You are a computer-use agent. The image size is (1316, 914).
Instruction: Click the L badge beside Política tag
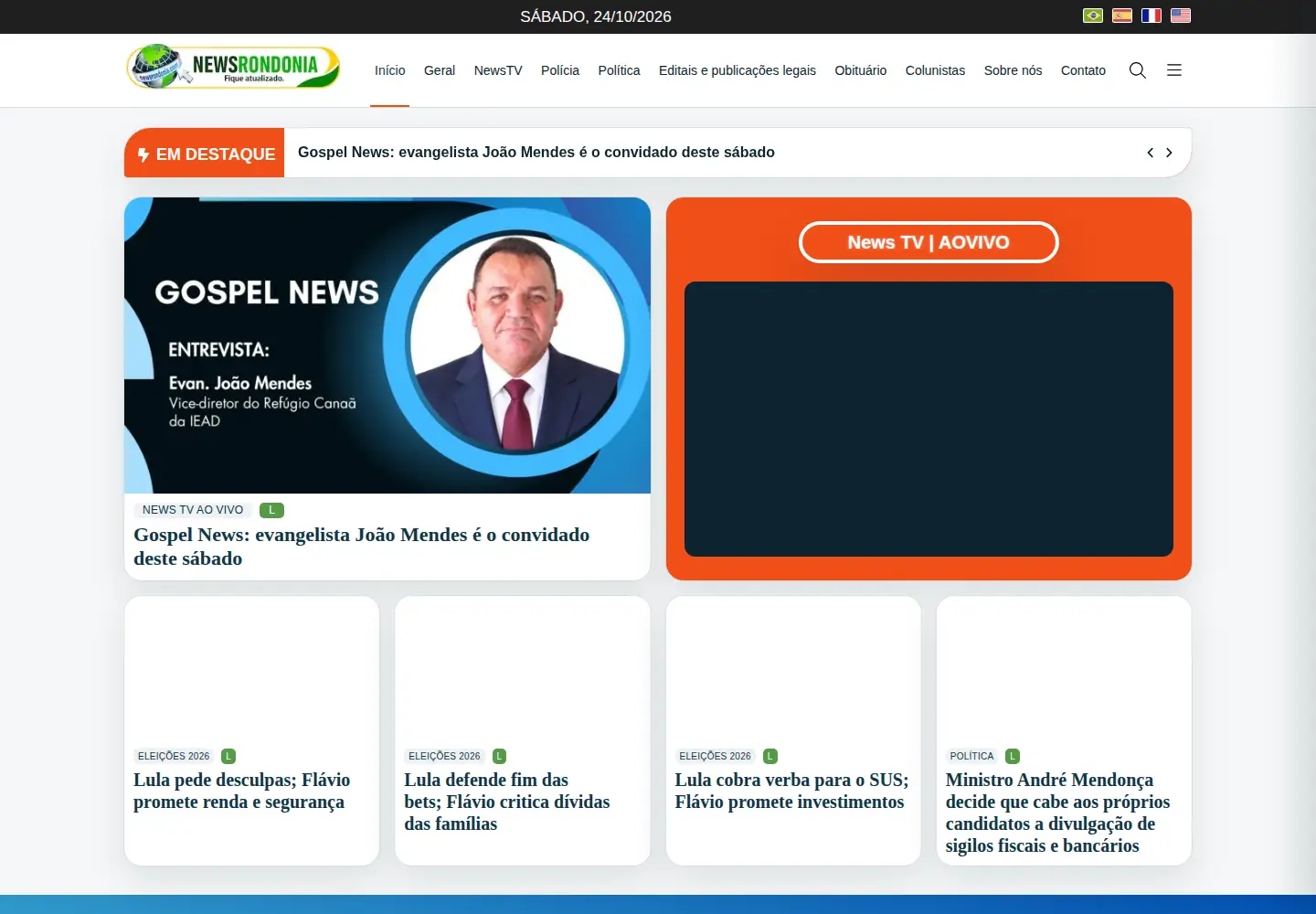click(1013, 756)
